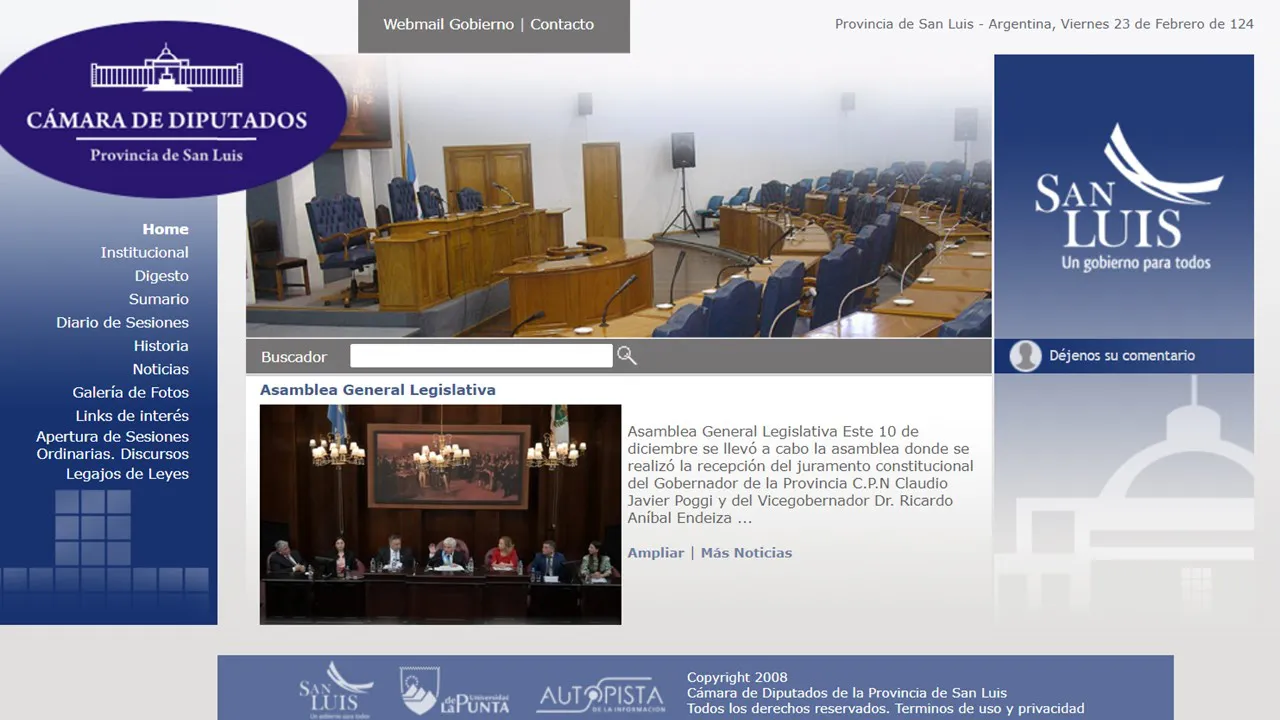The image size is (1280, 720).
Task: Open the Institucional menu item
Action: click(144, 252)
